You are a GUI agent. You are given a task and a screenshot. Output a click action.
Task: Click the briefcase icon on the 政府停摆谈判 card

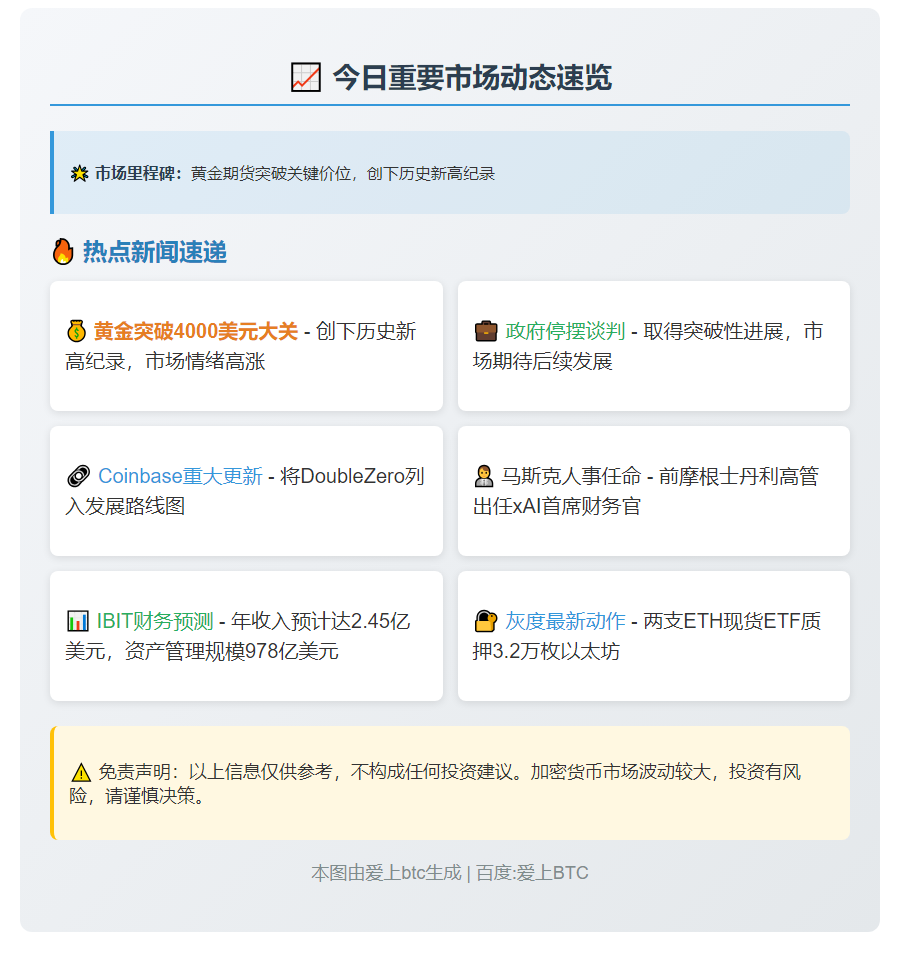[484, 331]
